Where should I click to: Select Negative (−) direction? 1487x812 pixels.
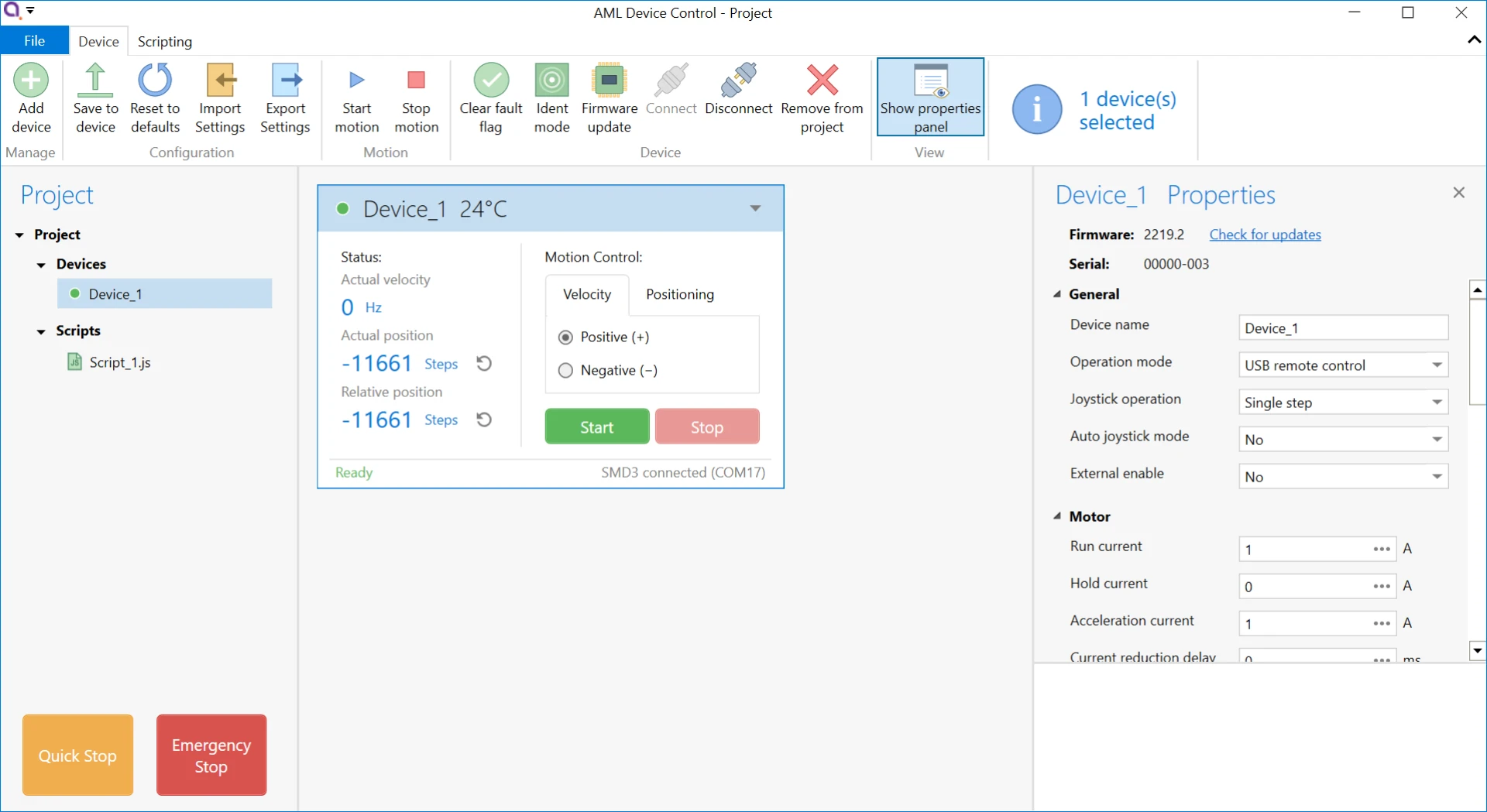(566, 371)
